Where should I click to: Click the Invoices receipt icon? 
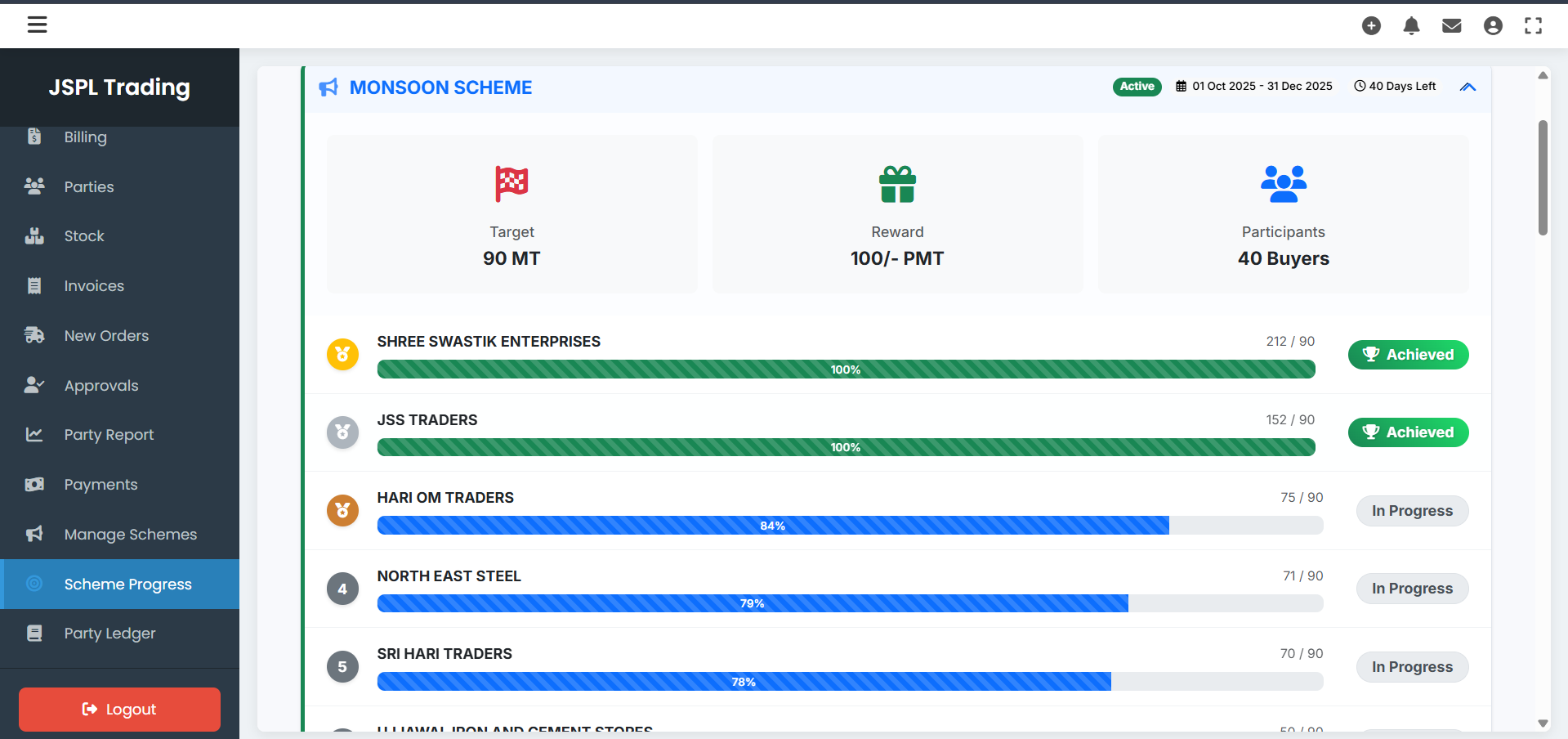point(34,286)
